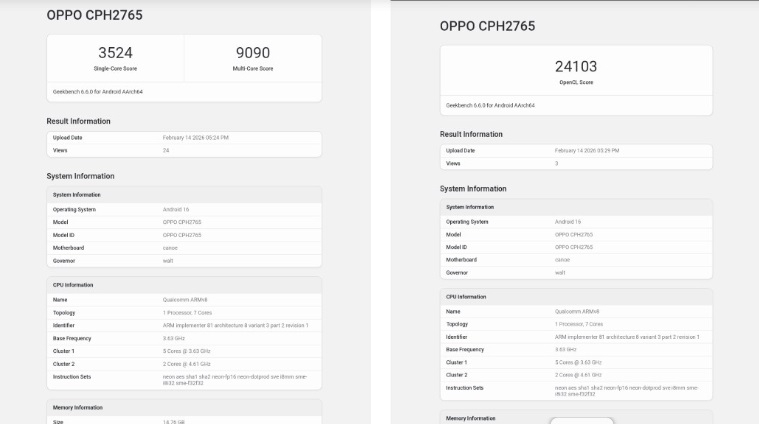
Task: Click the "Memory Information" header on the CPU page
Action: [x=77, y=408]
